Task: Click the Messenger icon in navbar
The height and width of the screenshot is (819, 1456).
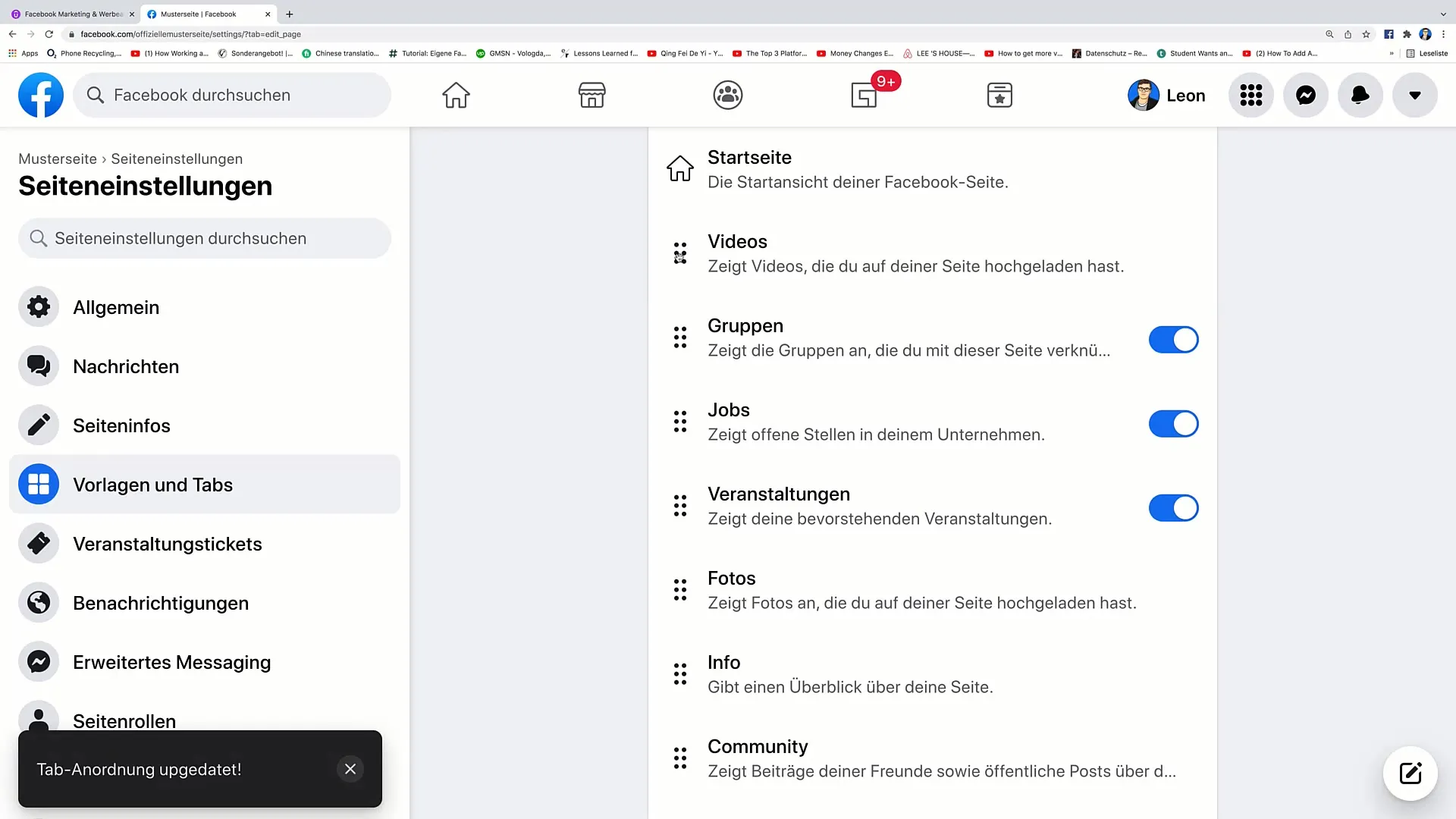Action: pyautogui.click(x=1305, y=94)
